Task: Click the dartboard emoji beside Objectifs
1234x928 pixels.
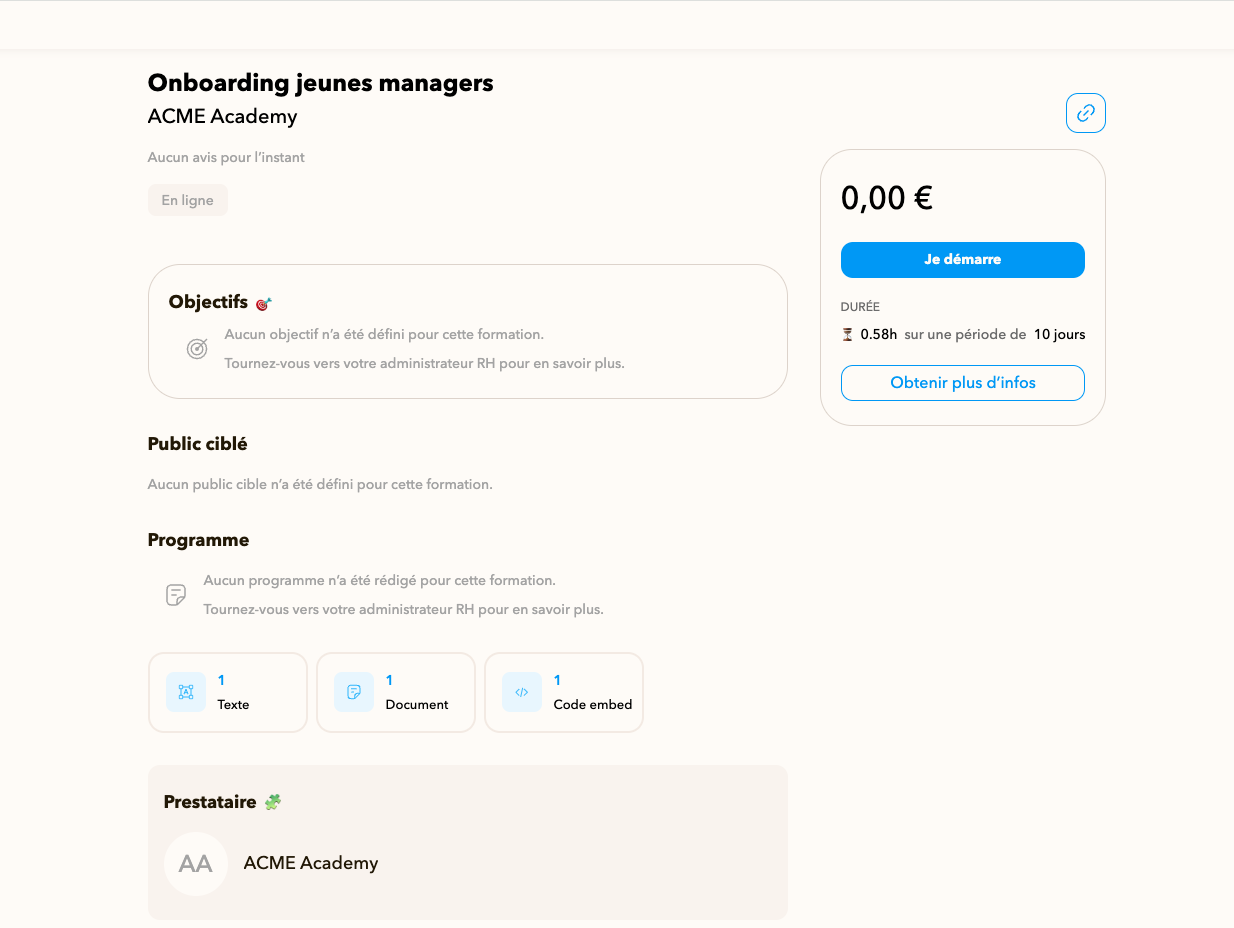Action: (x=263, y=303)
